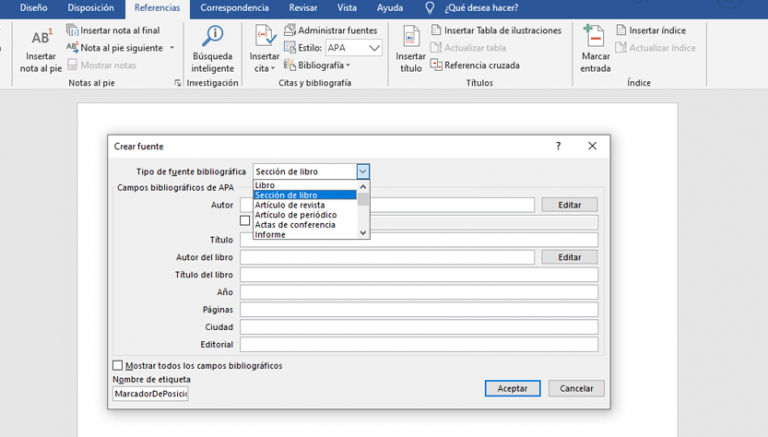This screenshot has height=437, width=768.
Task: Click Insertar Tabla de ilustraciones
Action: pyautogui.click(x=495, y=31)
